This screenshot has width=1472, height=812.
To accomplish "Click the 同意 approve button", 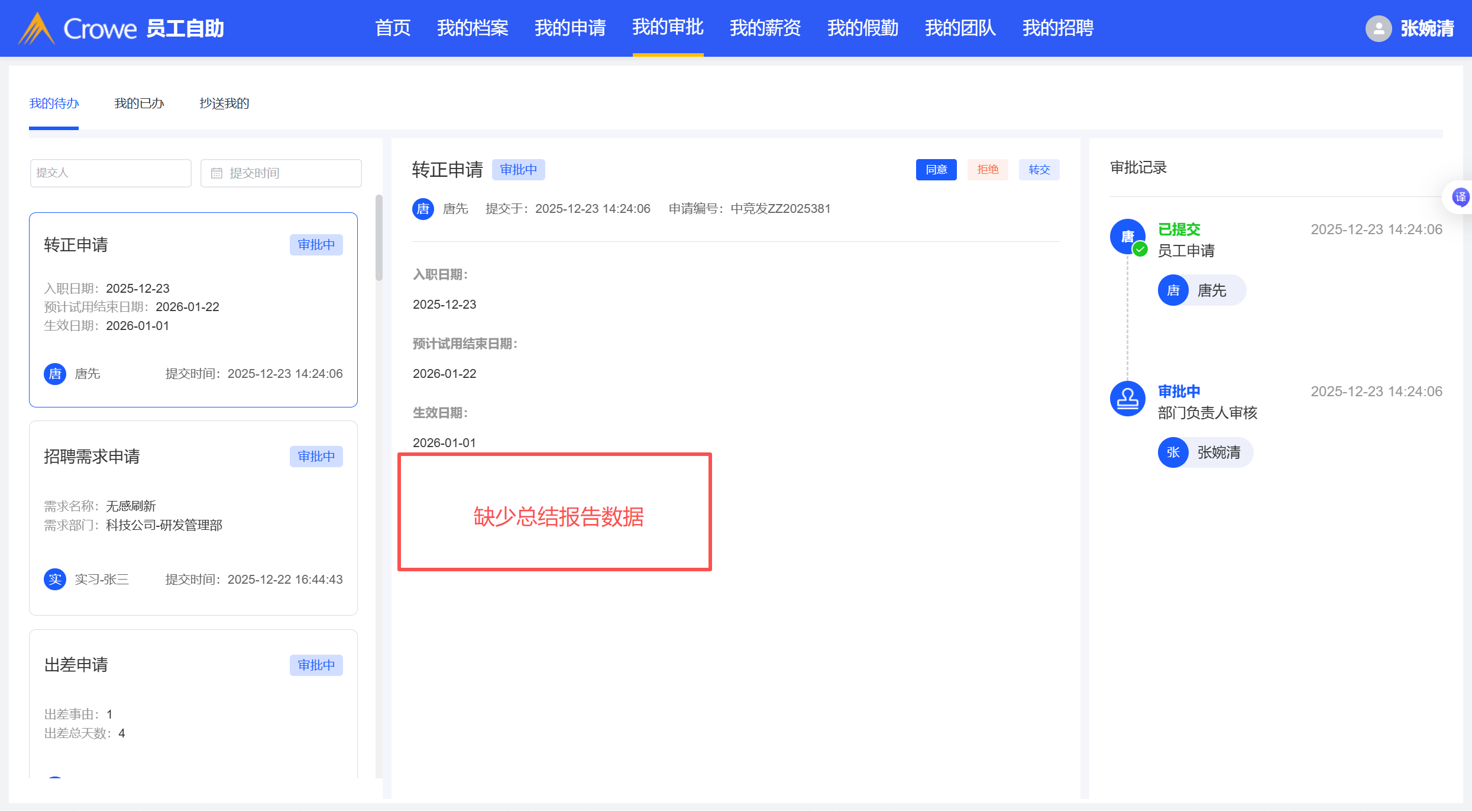I will click(x=936, y=170).
